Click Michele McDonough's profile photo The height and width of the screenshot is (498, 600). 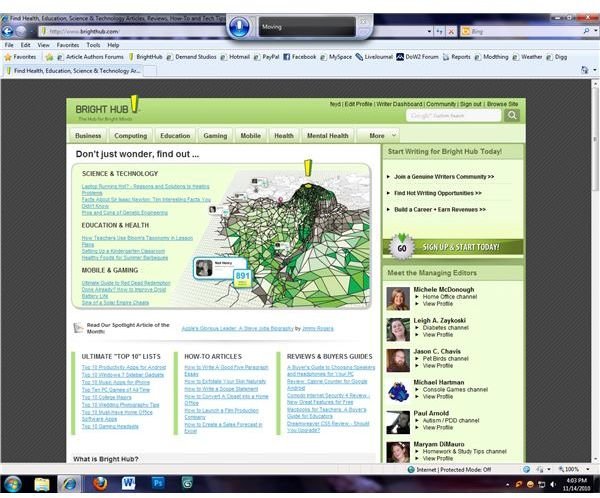(x=398, y=299)
